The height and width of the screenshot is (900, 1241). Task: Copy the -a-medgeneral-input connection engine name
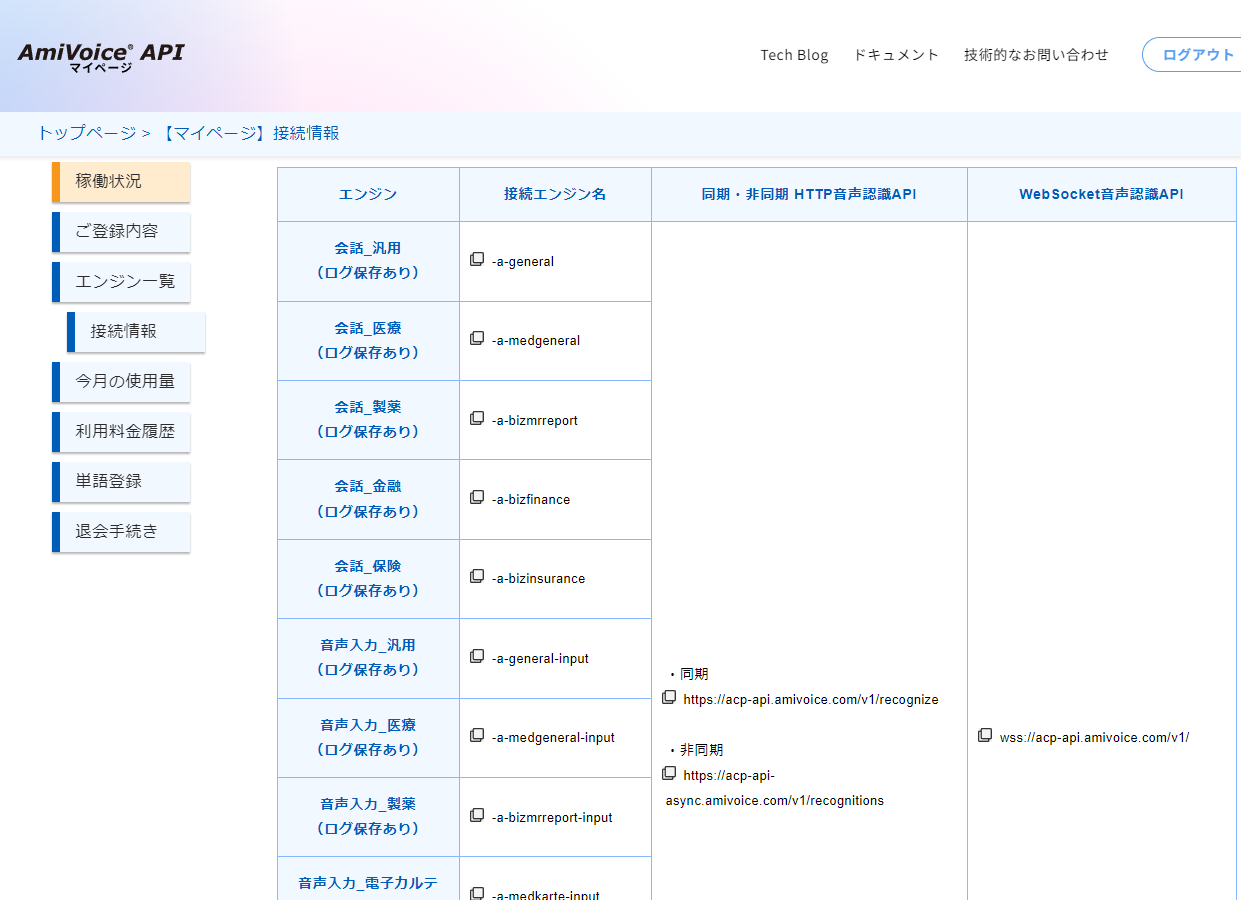(x=477, y=734)
